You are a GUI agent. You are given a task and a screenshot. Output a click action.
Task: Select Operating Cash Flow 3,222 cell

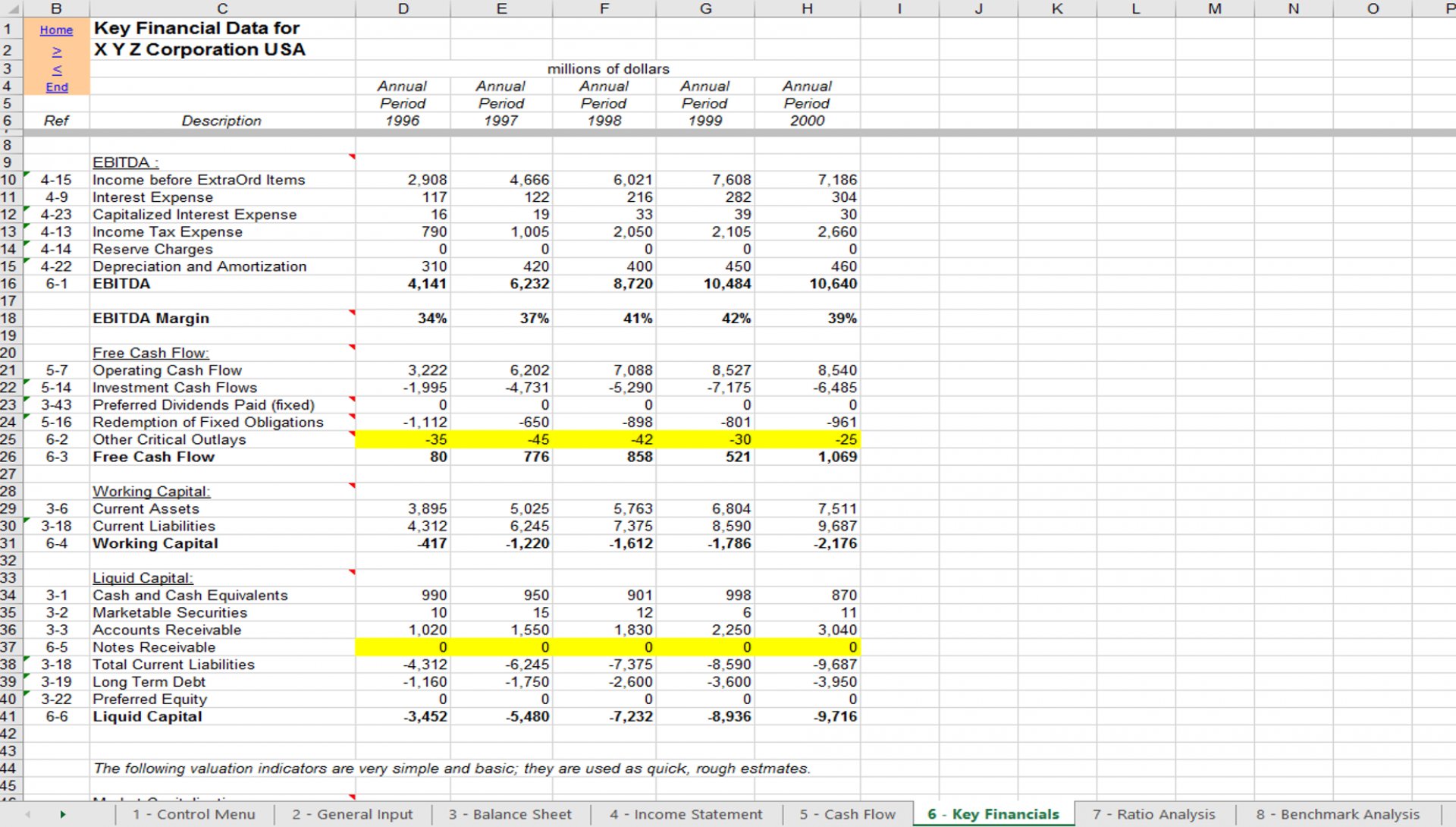403,370
